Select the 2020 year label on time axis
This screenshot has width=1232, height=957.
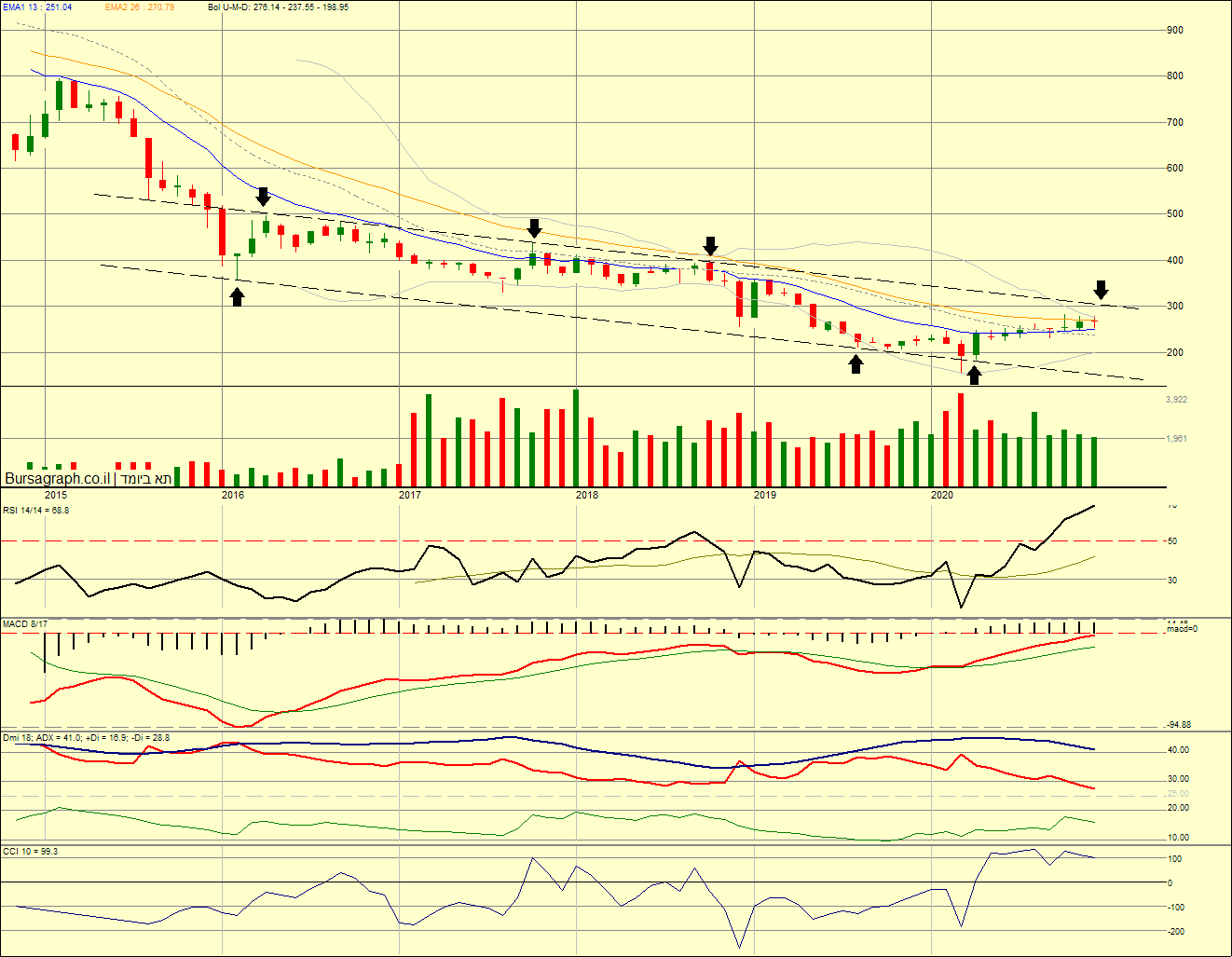pos(942,495)
